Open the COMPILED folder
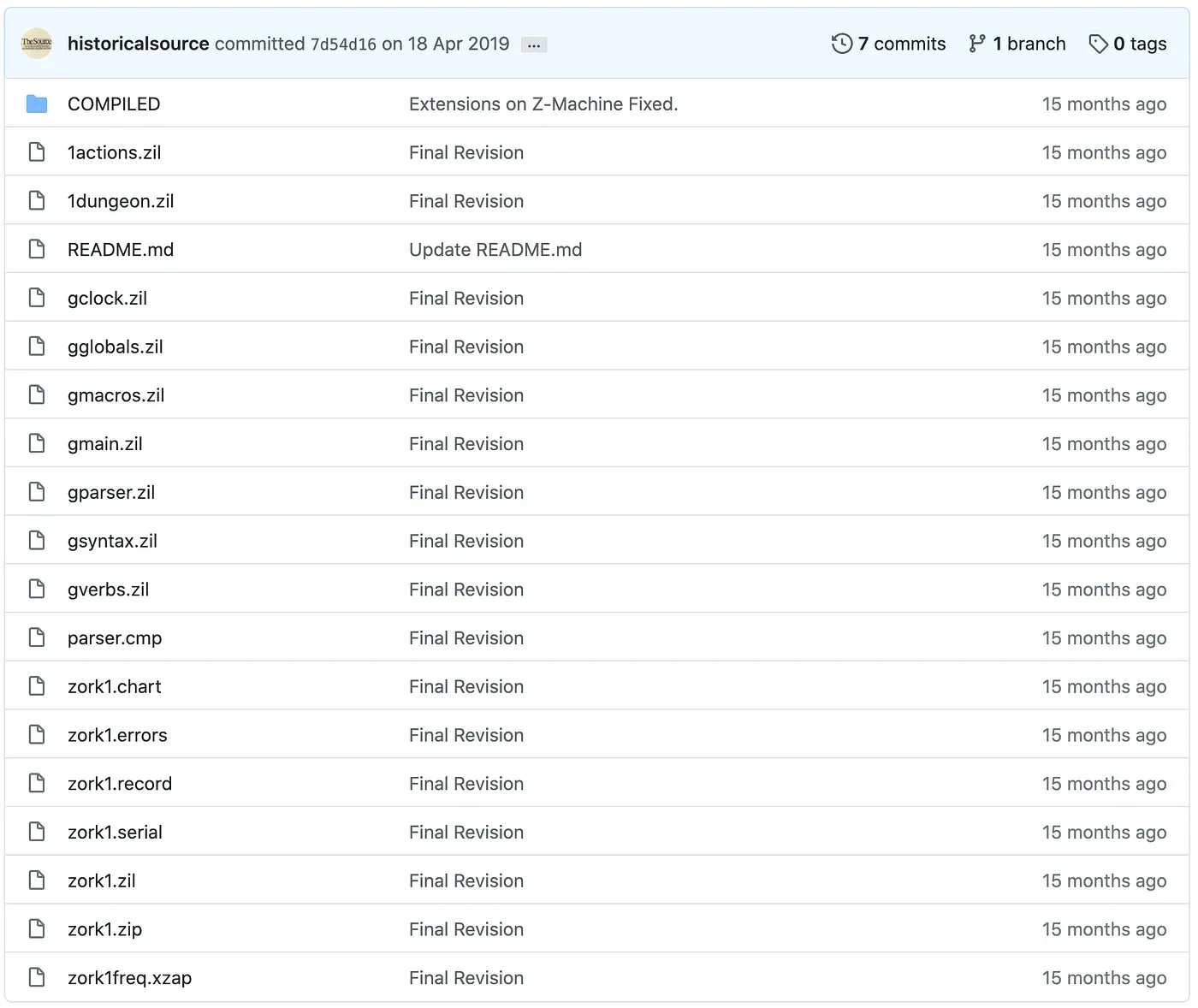 tap(114, 104)
